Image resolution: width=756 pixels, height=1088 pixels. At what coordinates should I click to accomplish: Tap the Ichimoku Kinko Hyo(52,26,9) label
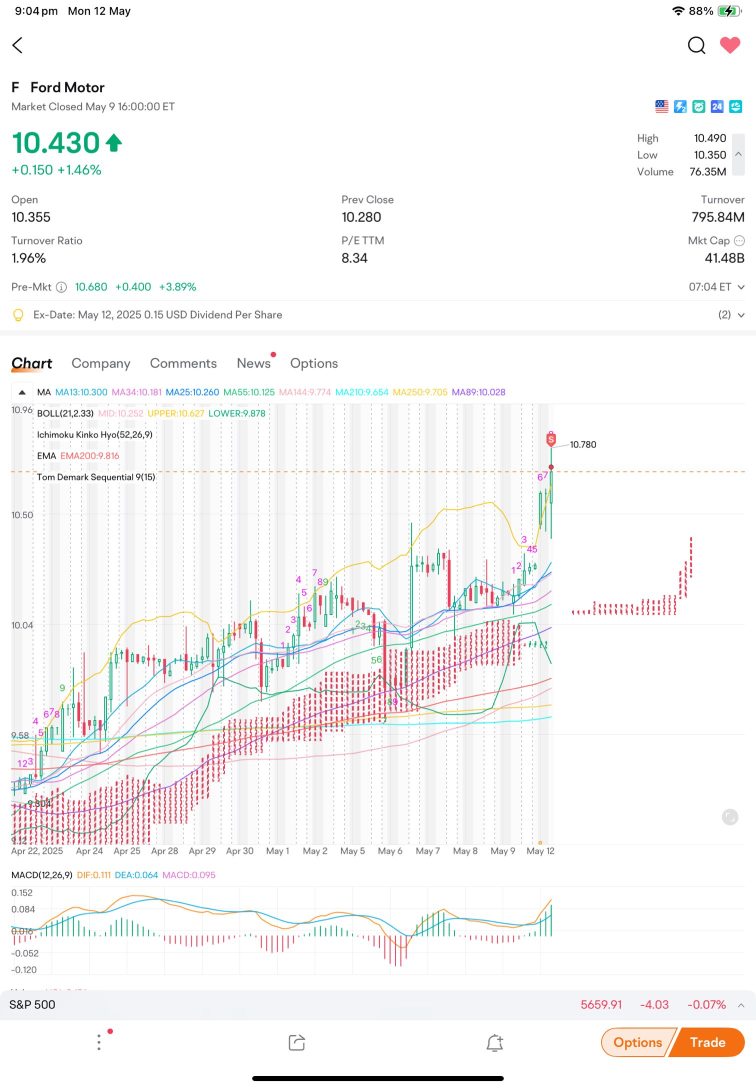(95, 435)
